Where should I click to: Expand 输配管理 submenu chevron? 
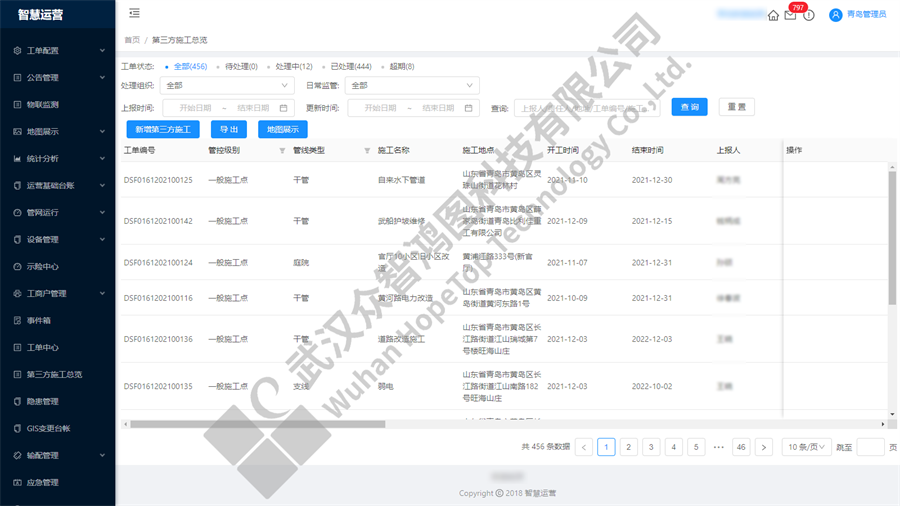(102, 455)
